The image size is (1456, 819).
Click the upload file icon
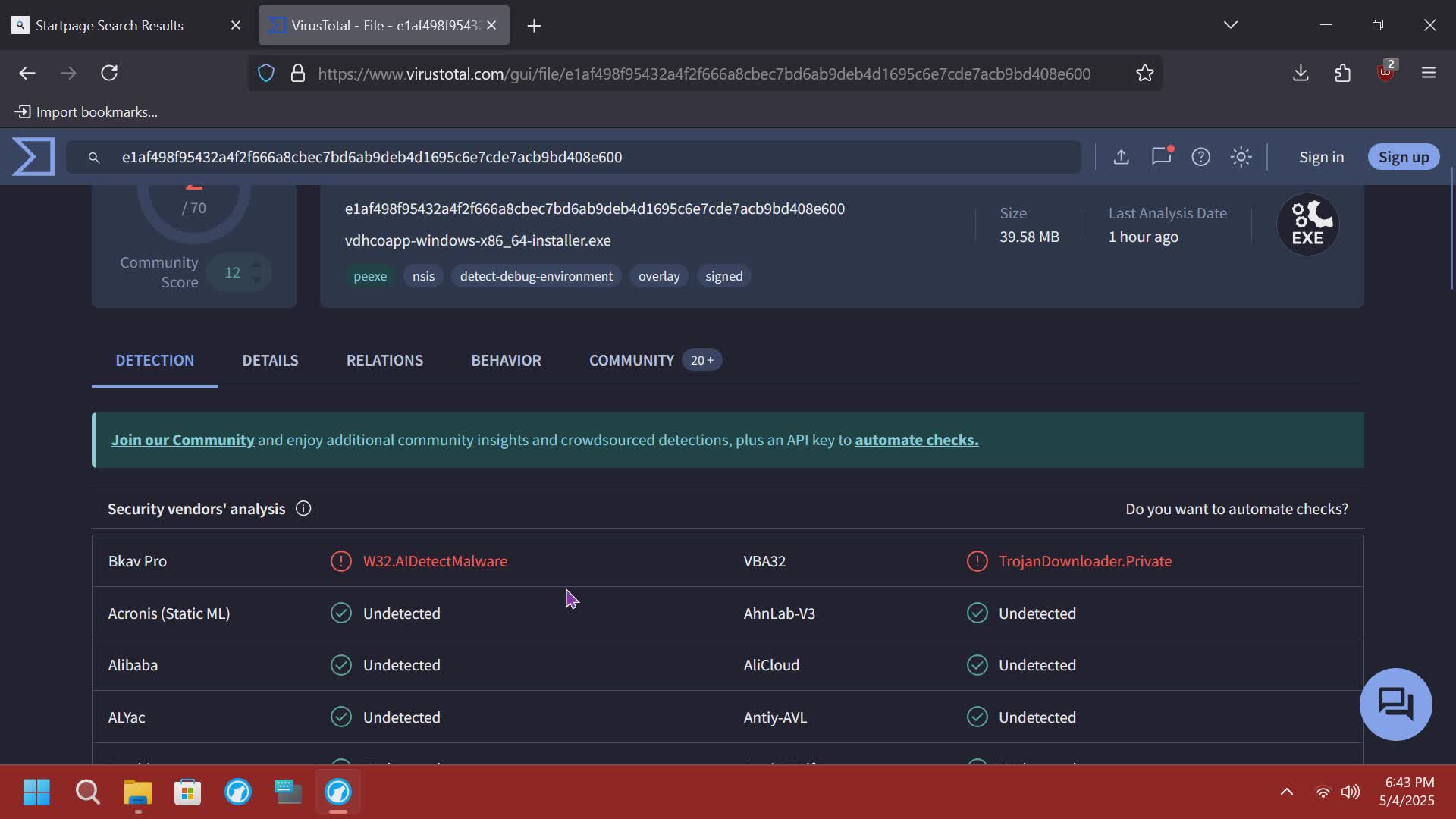tap(1121, 157)
